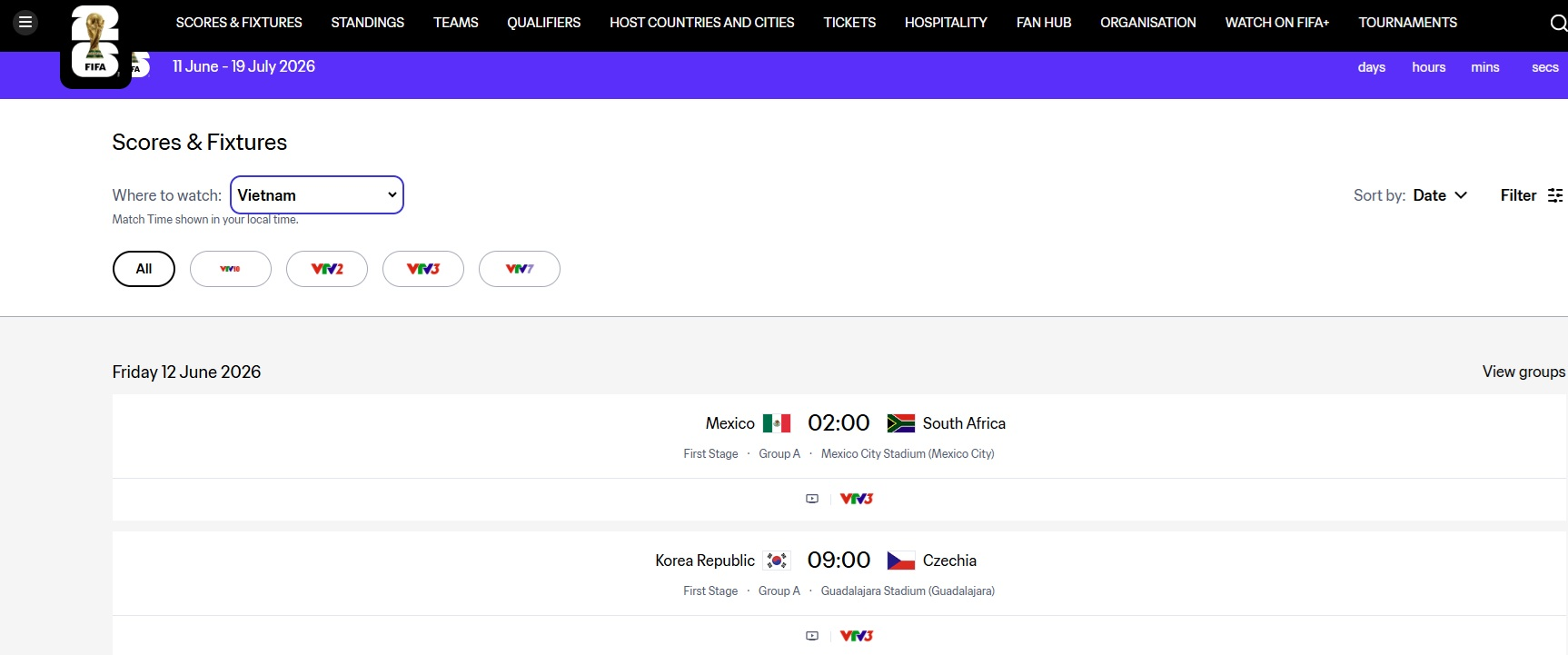Click the FIFA World Cup 26 logo
This screenshot has height=655, width=1568.
click(x=95, y=42)
